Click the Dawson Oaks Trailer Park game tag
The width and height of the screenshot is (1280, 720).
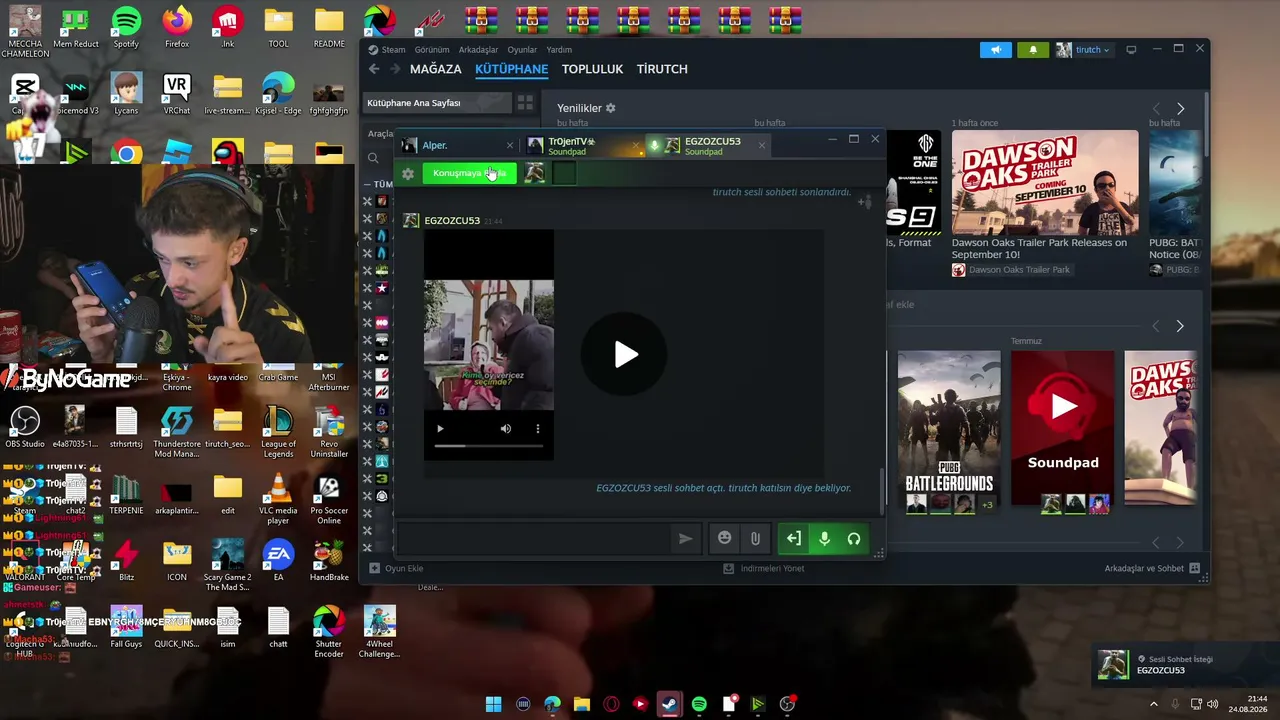1011,270
